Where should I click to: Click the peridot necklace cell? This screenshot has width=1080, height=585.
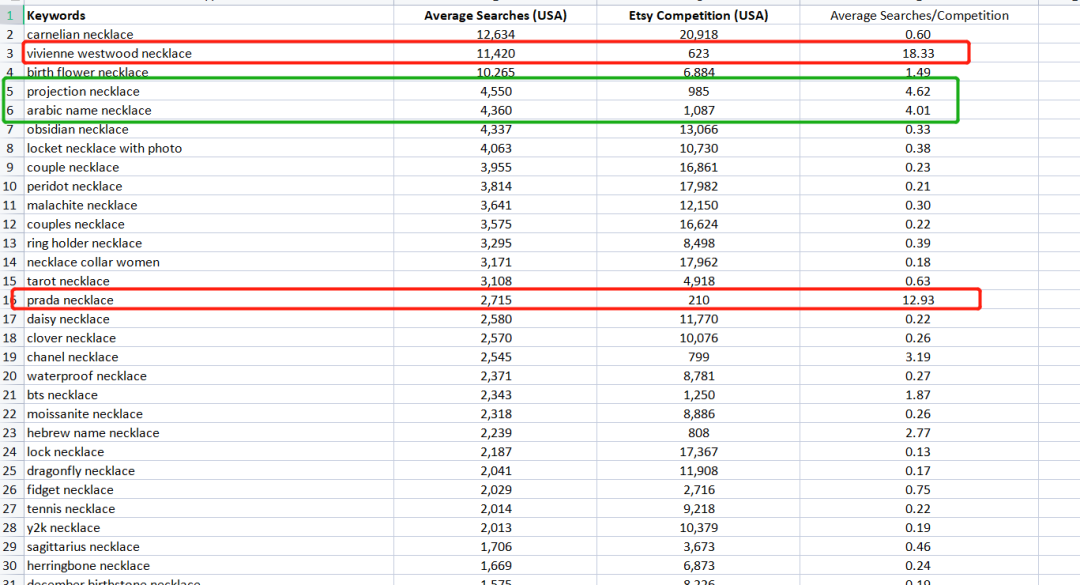coord(209,186)
